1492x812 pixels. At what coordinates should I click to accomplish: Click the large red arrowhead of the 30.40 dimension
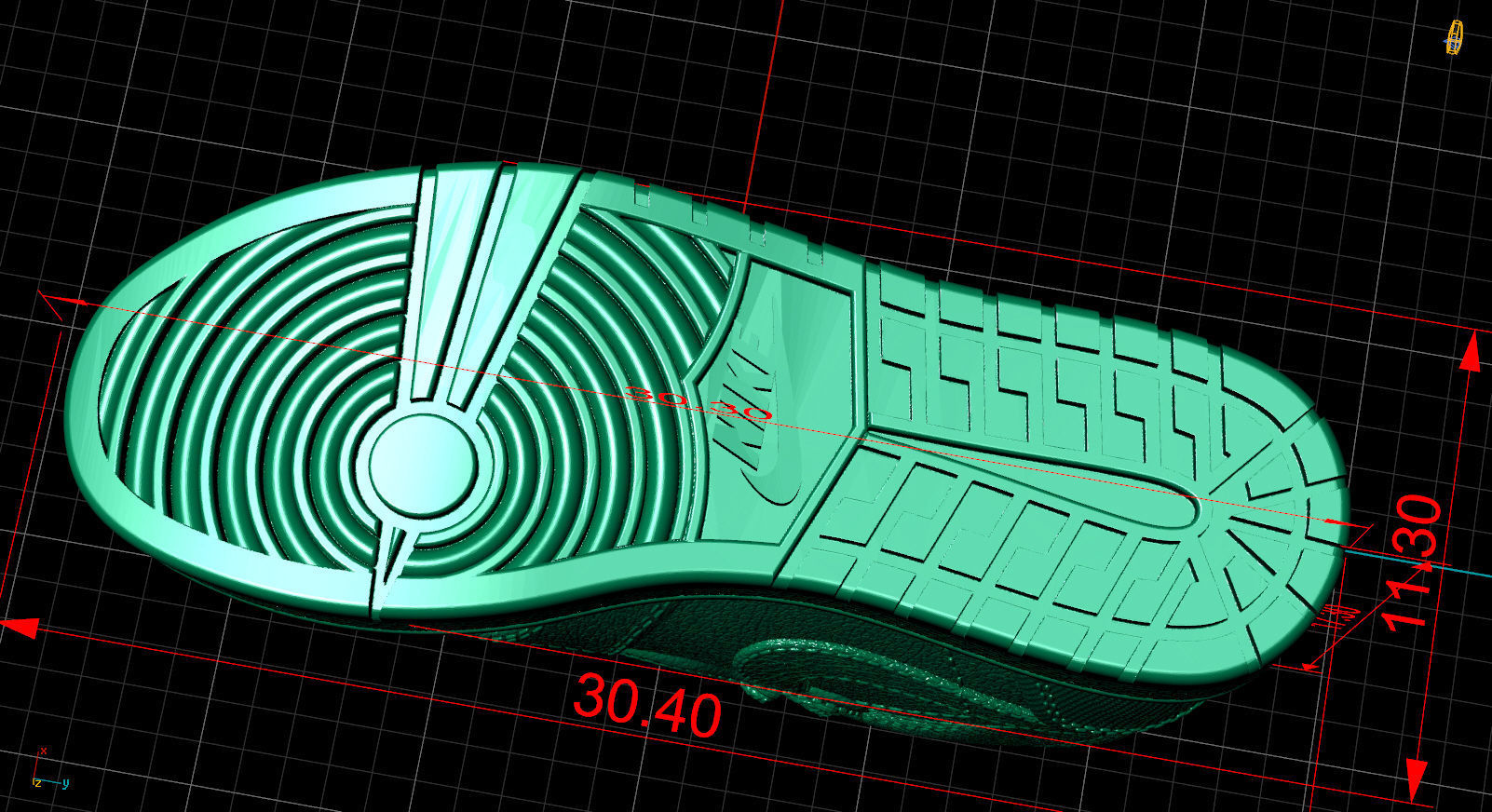[20, 628]
